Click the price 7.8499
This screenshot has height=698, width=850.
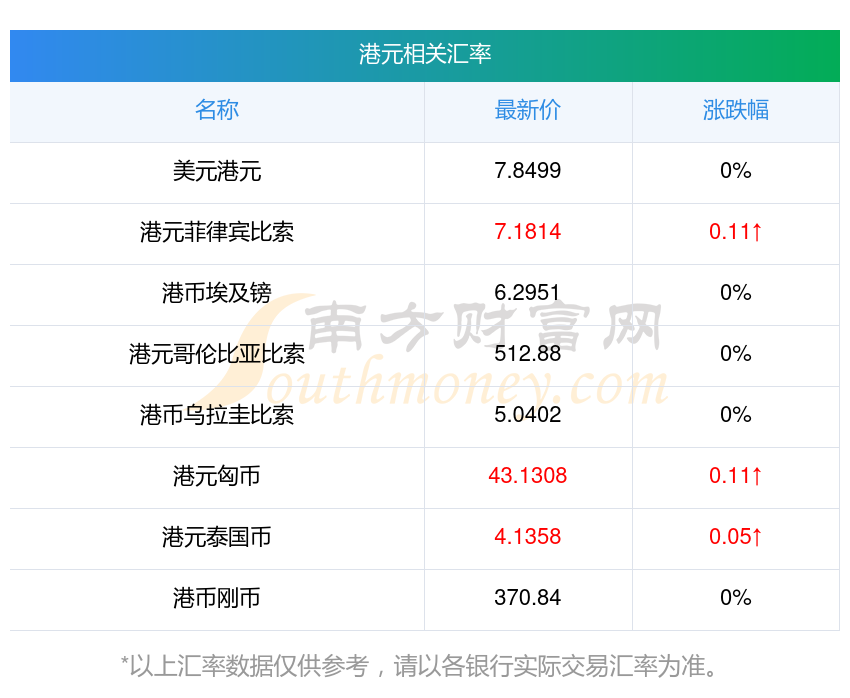[527, 171]
